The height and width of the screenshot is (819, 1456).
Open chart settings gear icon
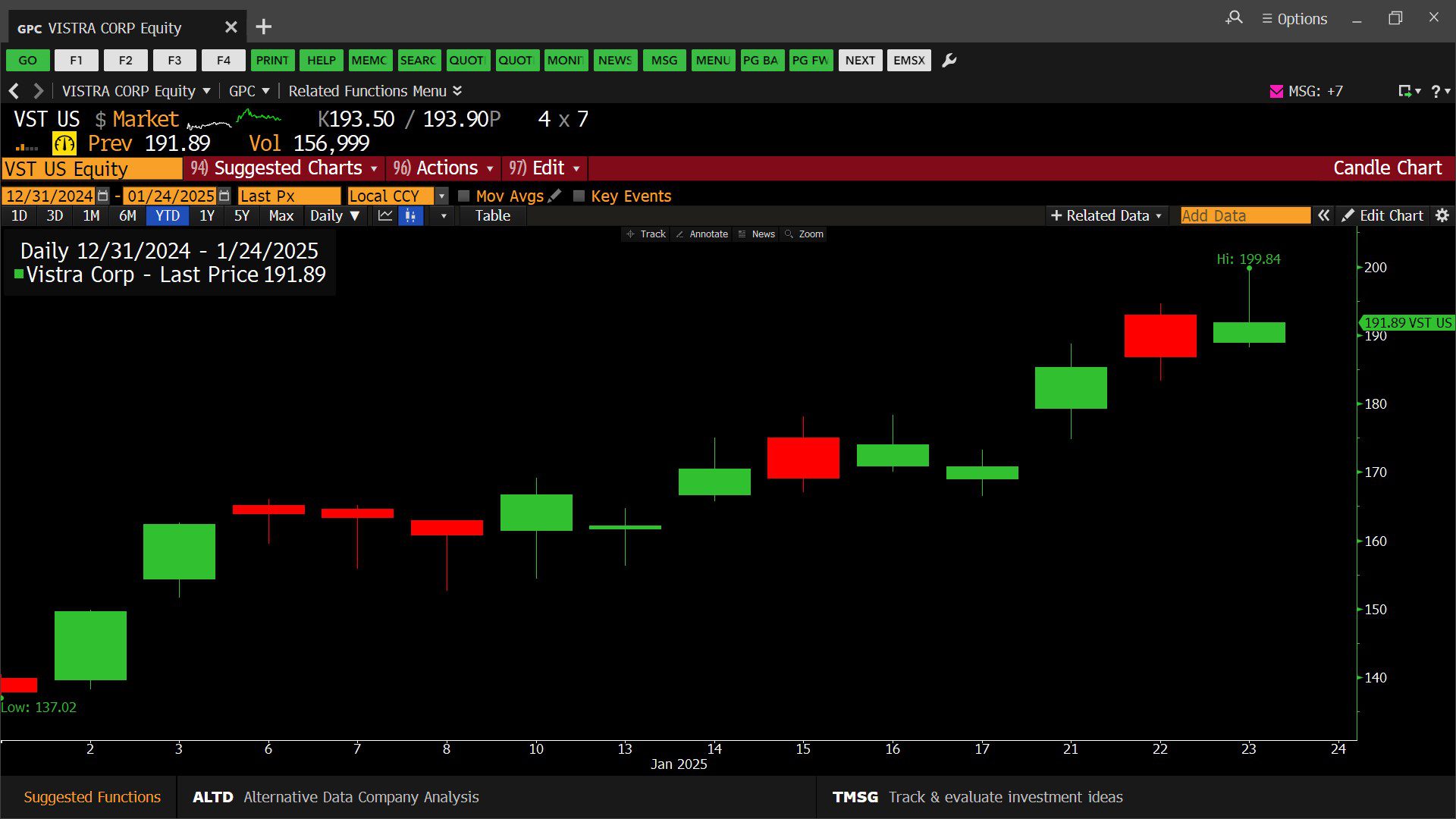click(1442, 216)
